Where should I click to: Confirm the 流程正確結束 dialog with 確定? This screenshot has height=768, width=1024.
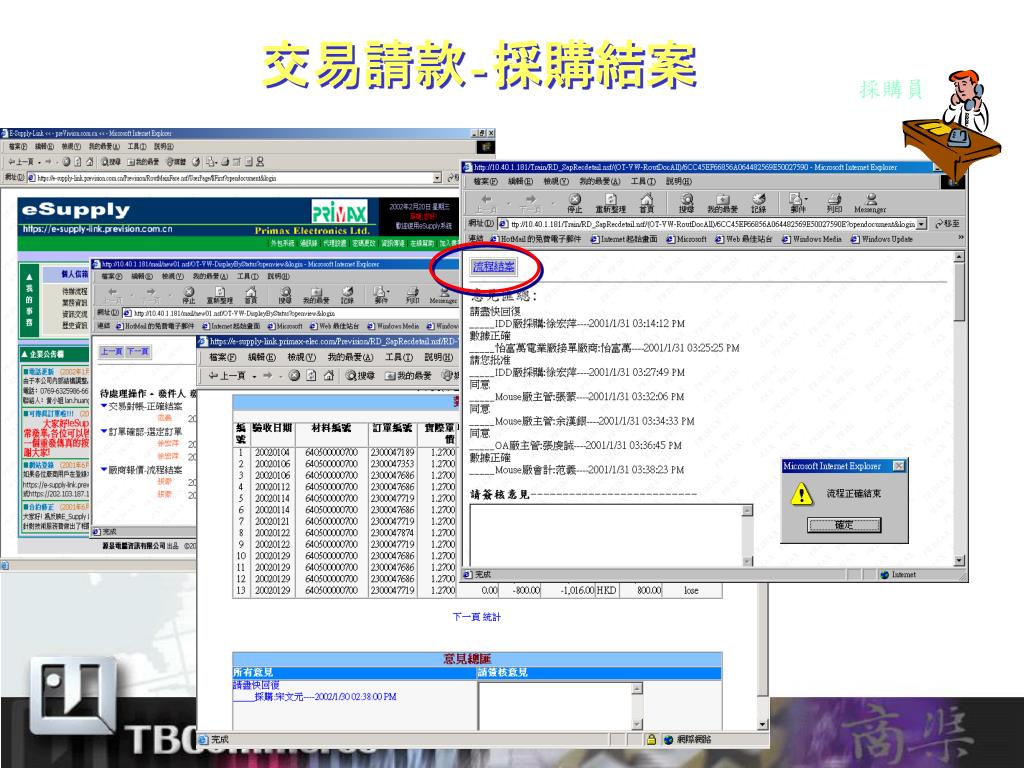[x=844, y=525]
